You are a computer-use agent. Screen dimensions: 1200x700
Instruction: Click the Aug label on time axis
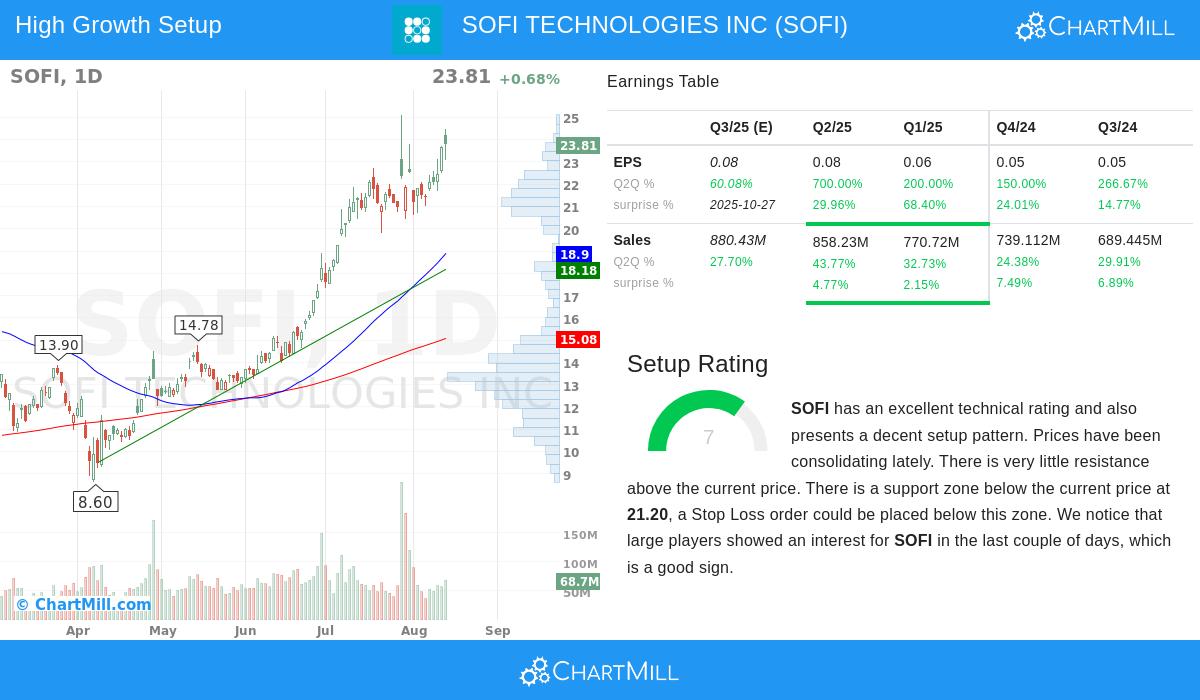tap(414, 631)
